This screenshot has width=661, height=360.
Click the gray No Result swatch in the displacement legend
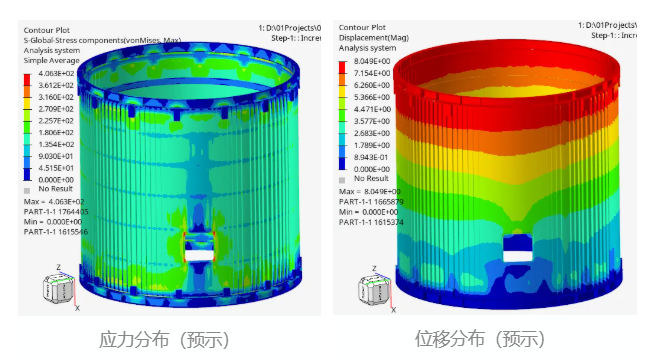click(342, 180)
